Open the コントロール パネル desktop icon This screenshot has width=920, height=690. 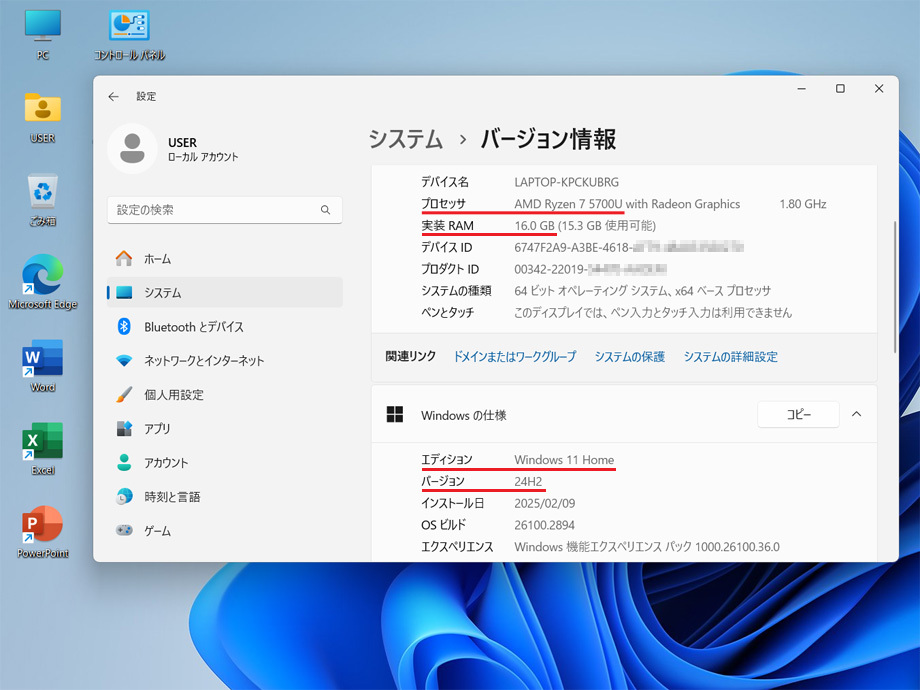pyautogui.click(x=129, y=35)
